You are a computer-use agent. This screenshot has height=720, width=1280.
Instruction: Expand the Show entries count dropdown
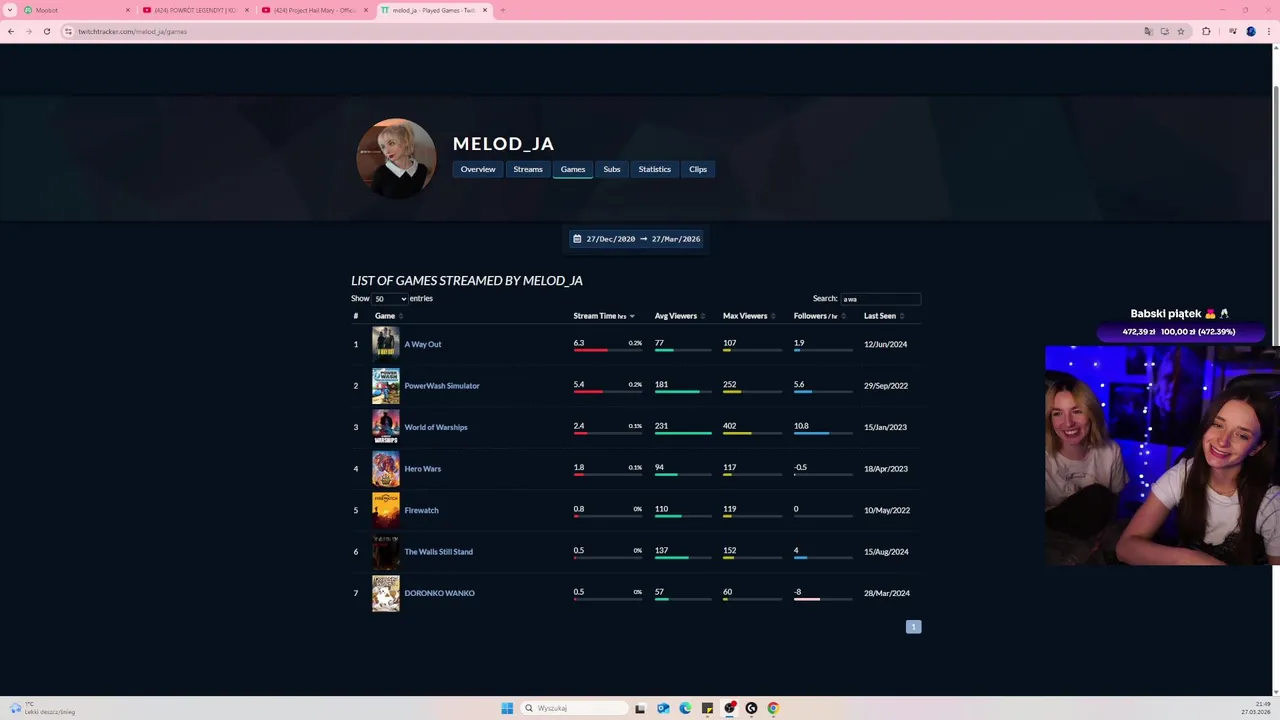point(390,299)
